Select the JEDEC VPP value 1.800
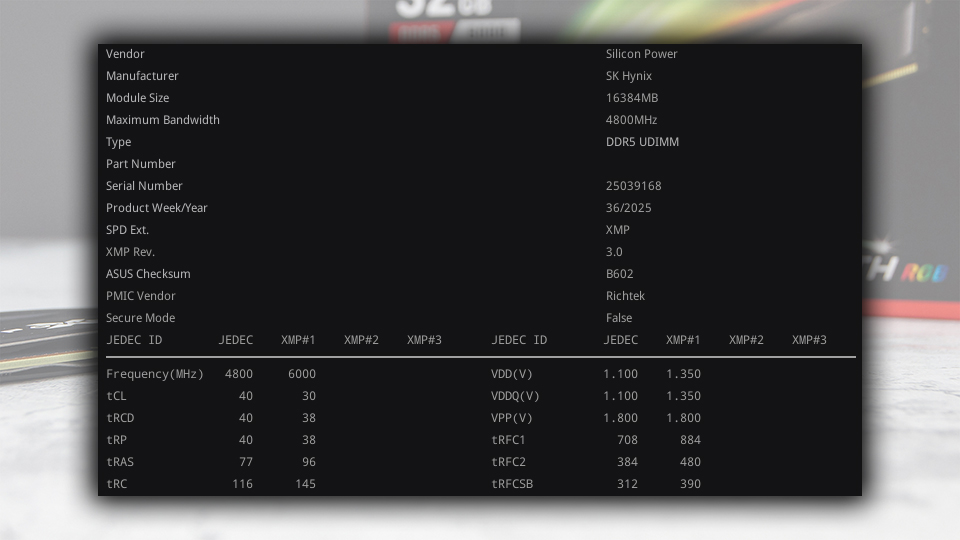960x540 pixels. (620, 418)
